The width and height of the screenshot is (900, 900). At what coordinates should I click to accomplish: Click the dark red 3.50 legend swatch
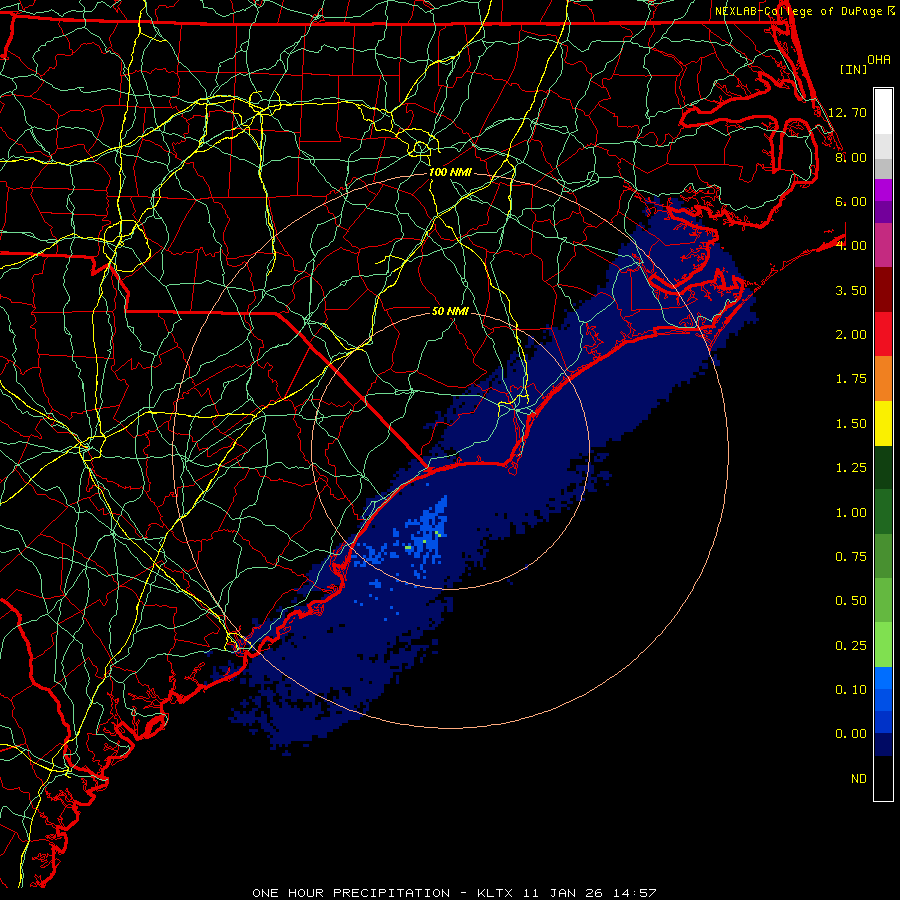(883, 290)
